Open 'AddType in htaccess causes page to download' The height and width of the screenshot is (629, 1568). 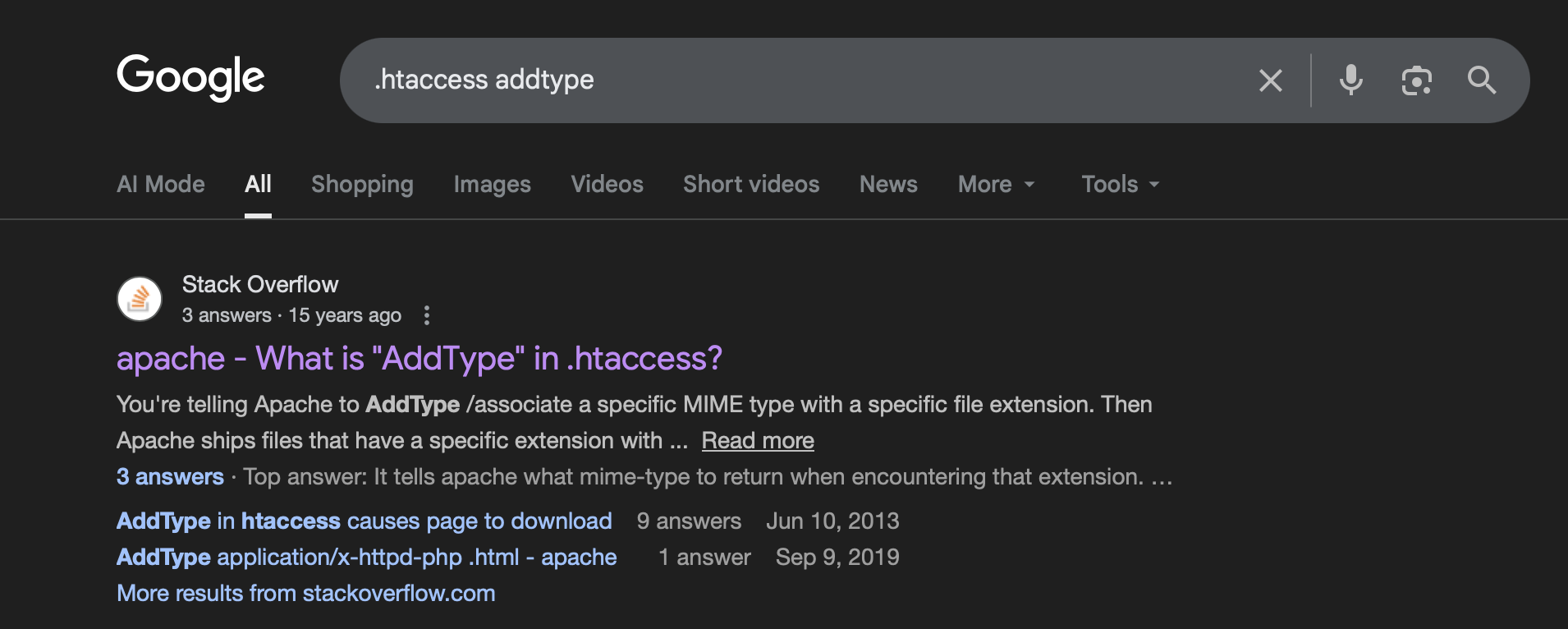pyautogui.click(x=364, y=521)
